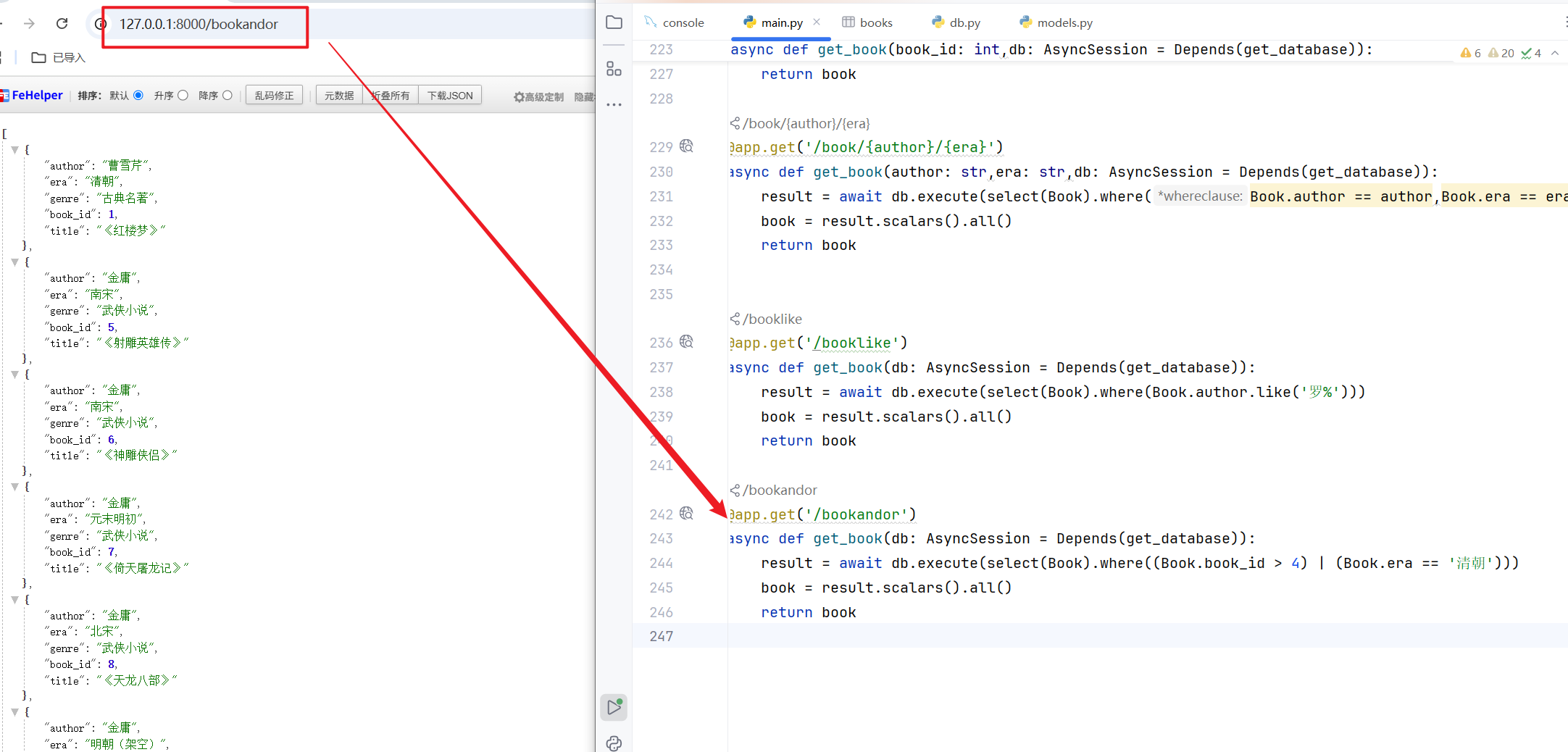The image size is (1568, 752).
Task: Open the Python console icon at bottom
Action: click(614, 743)
